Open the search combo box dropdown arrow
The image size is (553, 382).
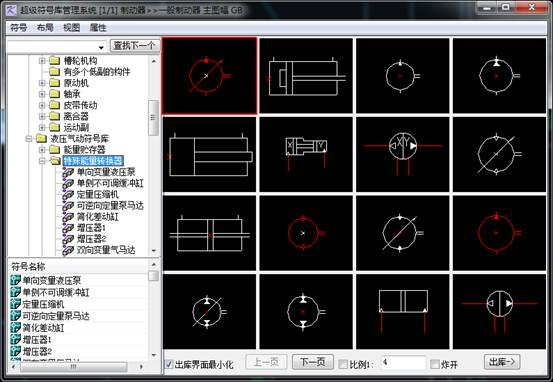(x=102, y=47)
